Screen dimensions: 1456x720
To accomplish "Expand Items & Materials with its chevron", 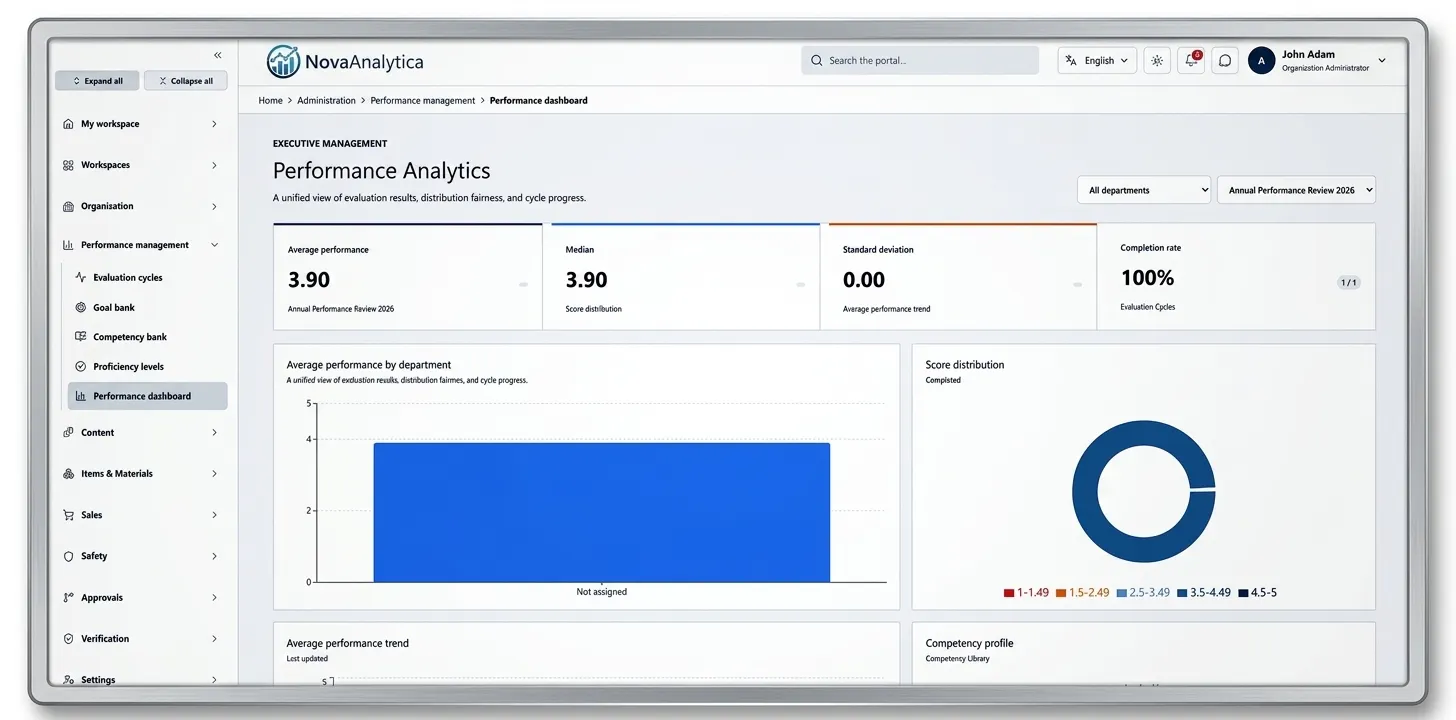I will point(214,474).
